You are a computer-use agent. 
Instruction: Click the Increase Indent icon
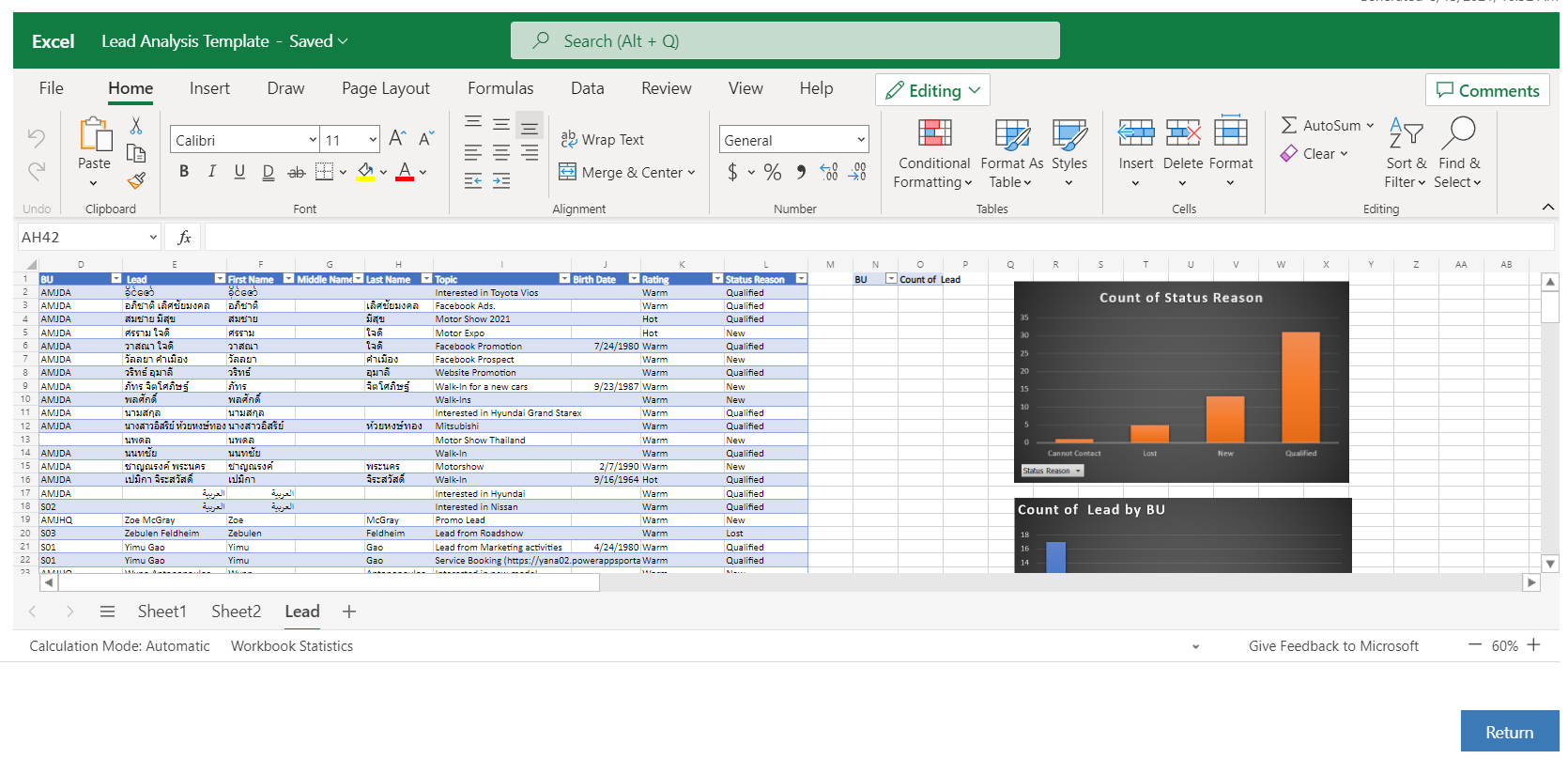click(x=501, y=181)
